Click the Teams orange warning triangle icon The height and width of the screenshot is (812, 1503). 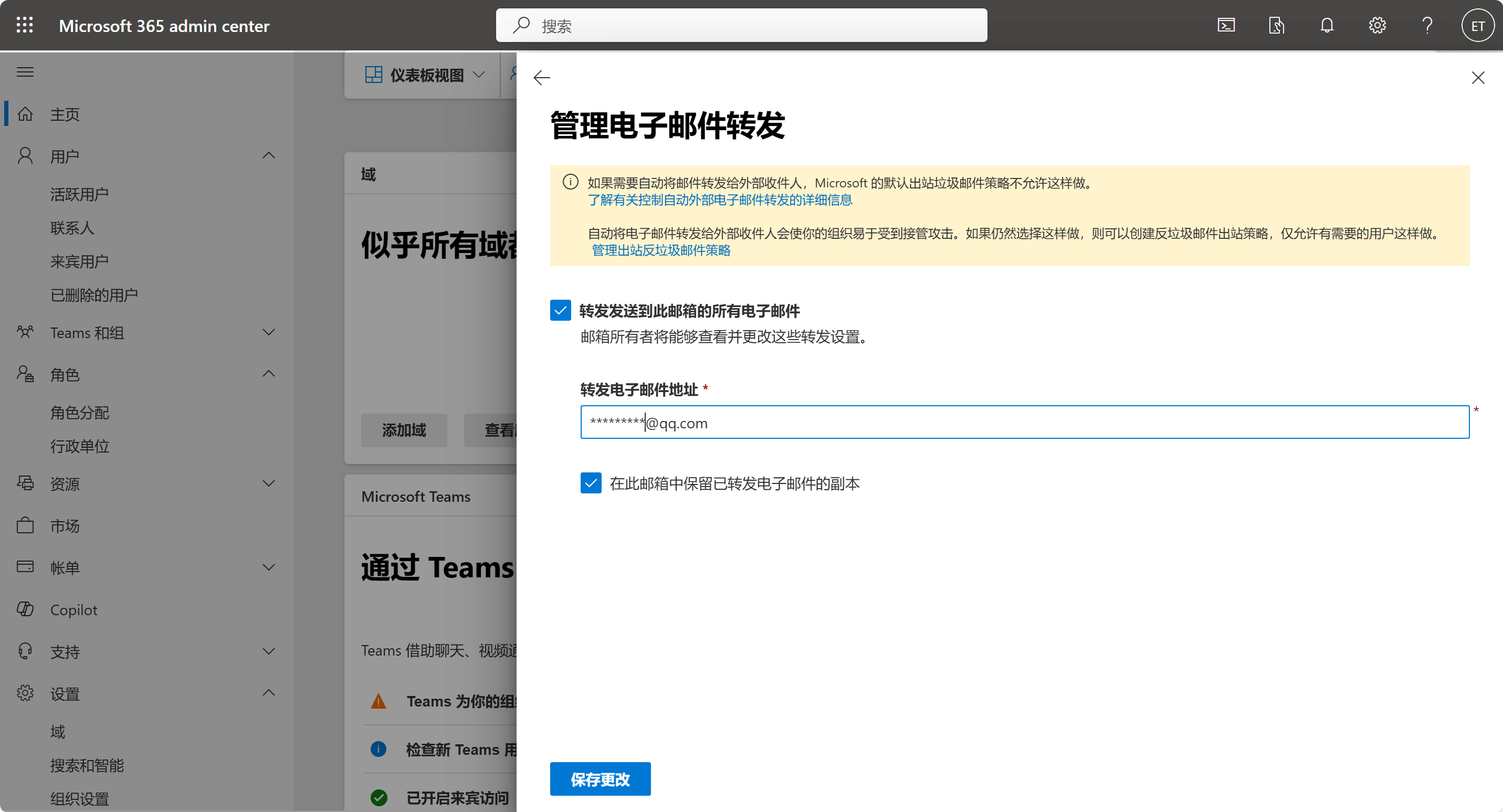379,701
